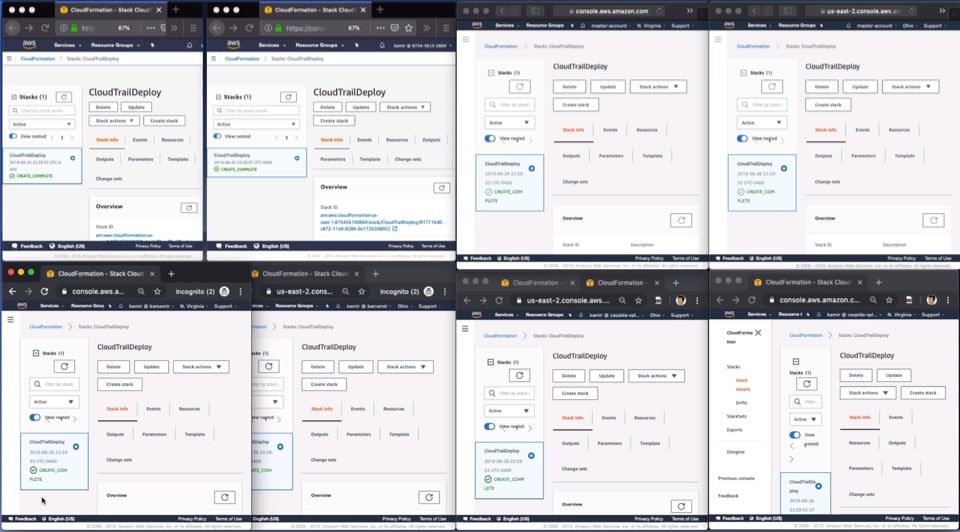Refresh stacks list in bottom-right Chrome window
This screenshot has height=532, width=960.
point(807,384)
